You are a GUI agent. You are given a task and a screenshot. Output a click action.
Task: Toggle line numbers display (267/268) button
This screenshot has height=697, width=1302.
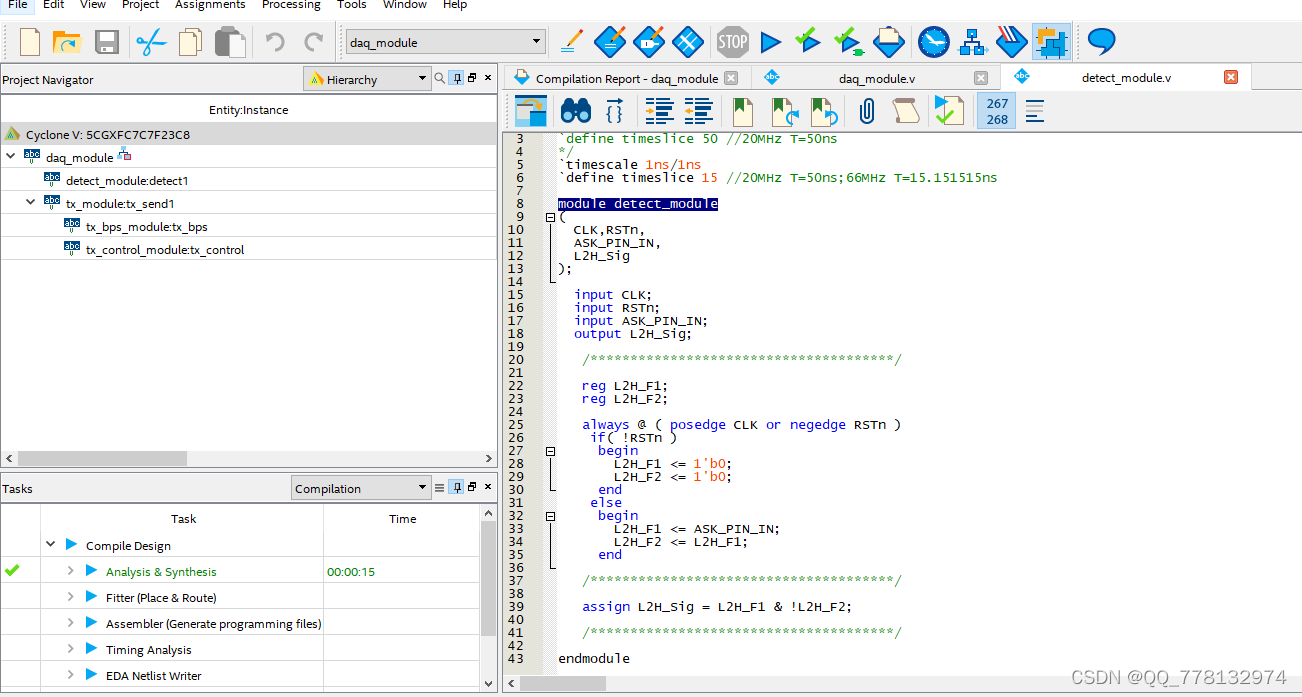[997, 111]
